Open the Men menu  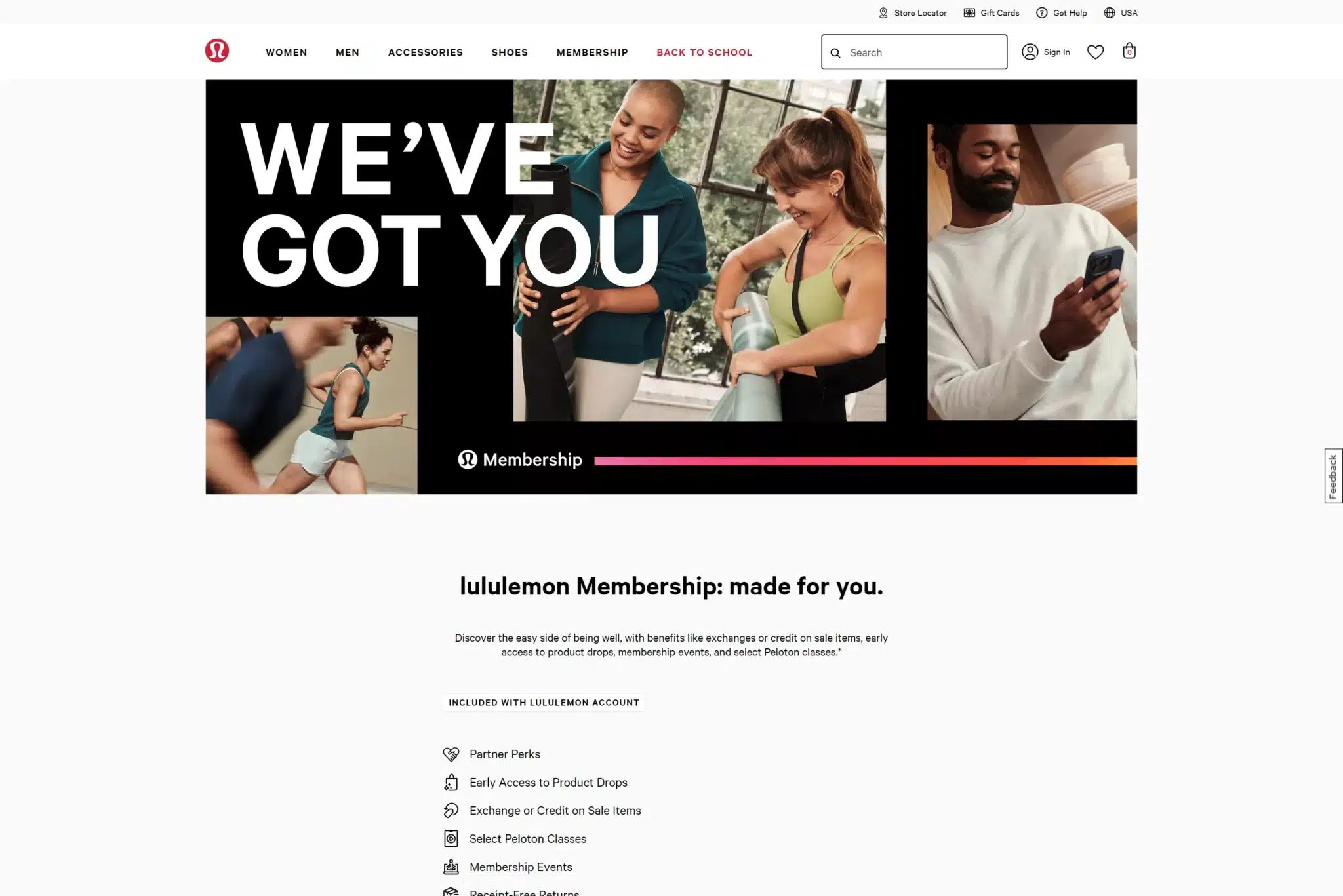348,52
